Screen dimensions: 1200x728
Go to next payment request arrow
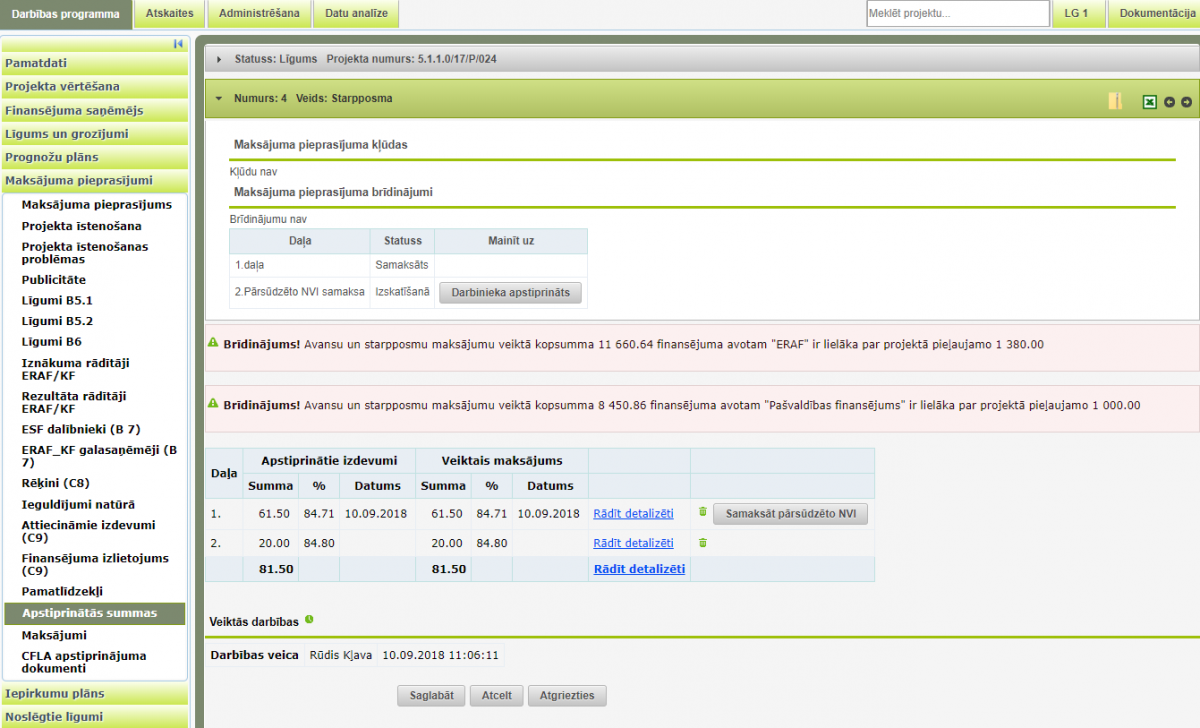click(1186, 102)
